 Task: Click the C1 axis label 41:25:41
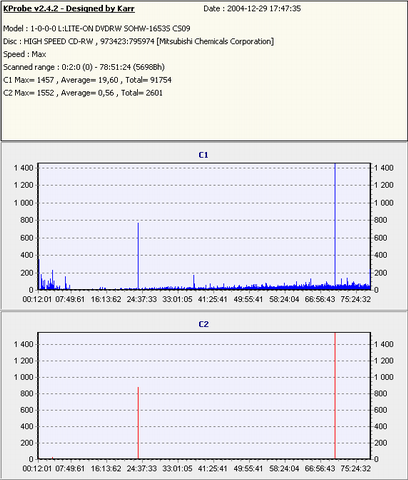(213, 299)
